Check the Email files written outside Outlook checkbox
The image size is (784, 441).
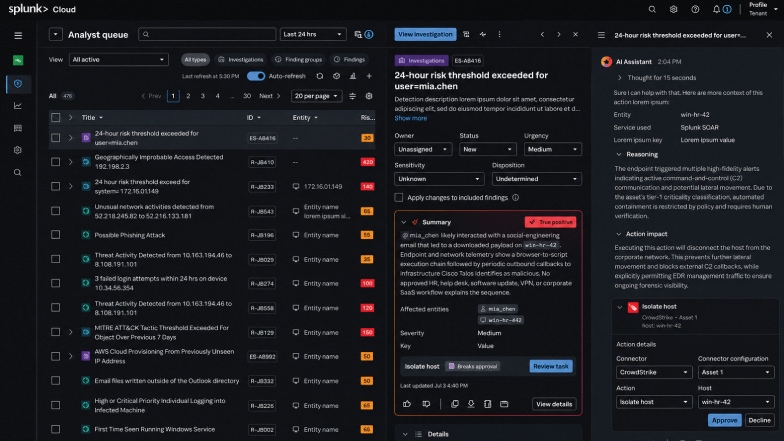pos(56,381)
